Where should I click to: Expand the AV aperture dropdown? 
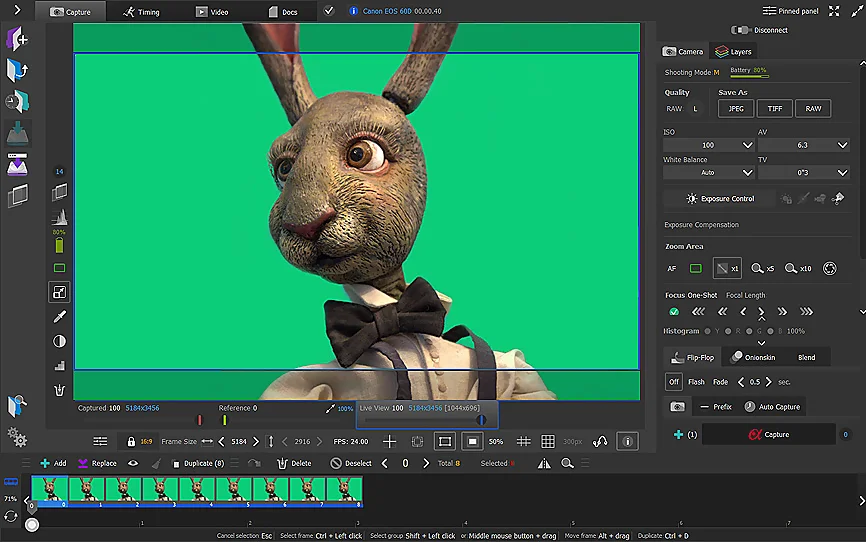pyautogui.click(x=803, y=145)
